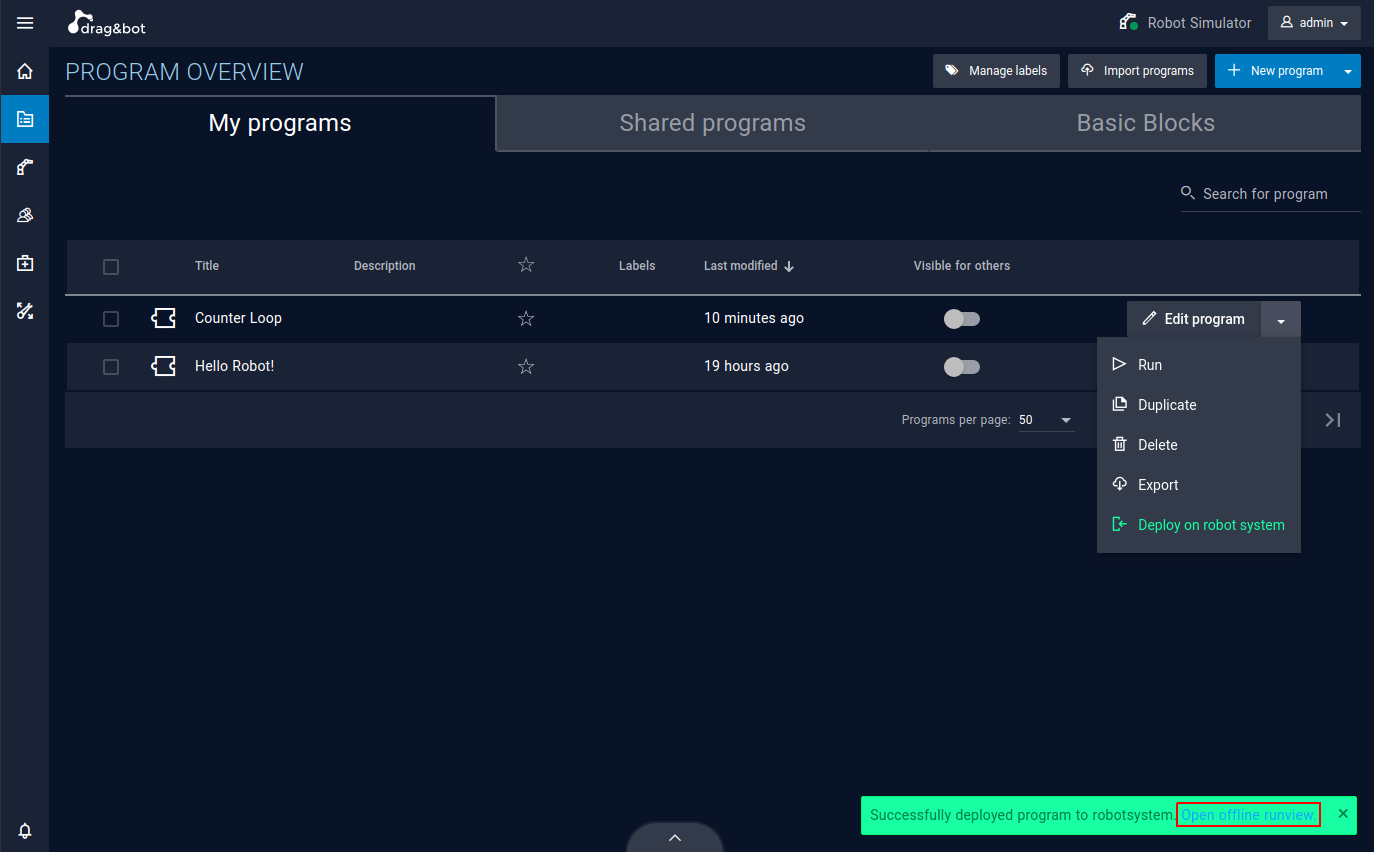Screen dimensions: 1374x852
Task: Select the Program overview sidebar icon
Action: 25,119
